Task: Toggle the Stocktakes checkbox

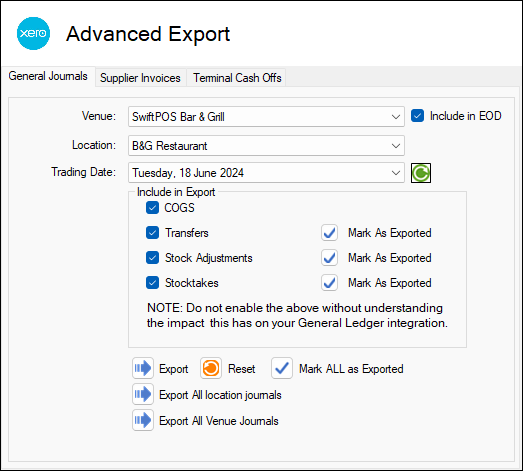Action: pyautogui.click(x=152, y=283)
